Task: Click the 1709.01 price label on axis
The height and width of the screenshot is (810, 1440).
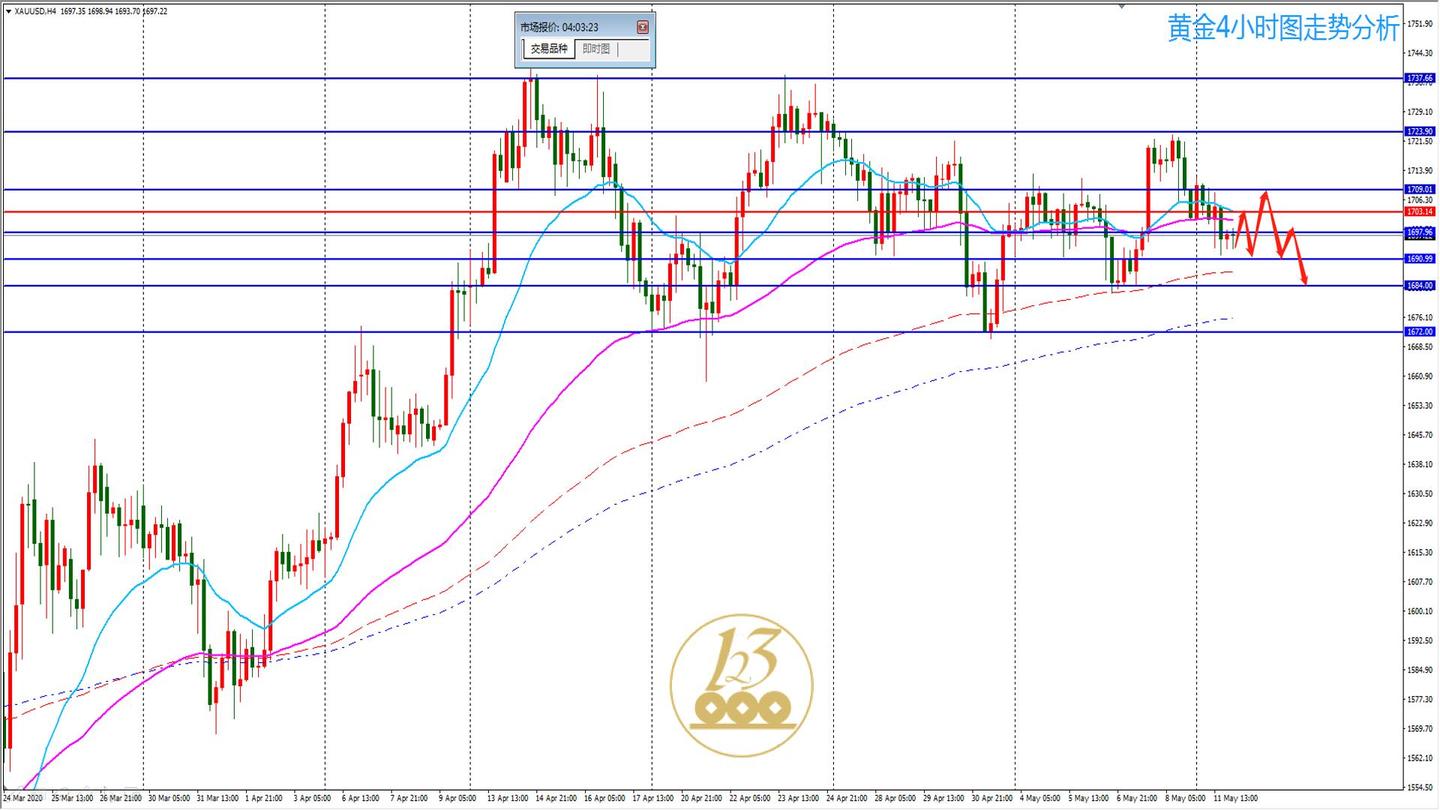Action: pos(1420,189)
